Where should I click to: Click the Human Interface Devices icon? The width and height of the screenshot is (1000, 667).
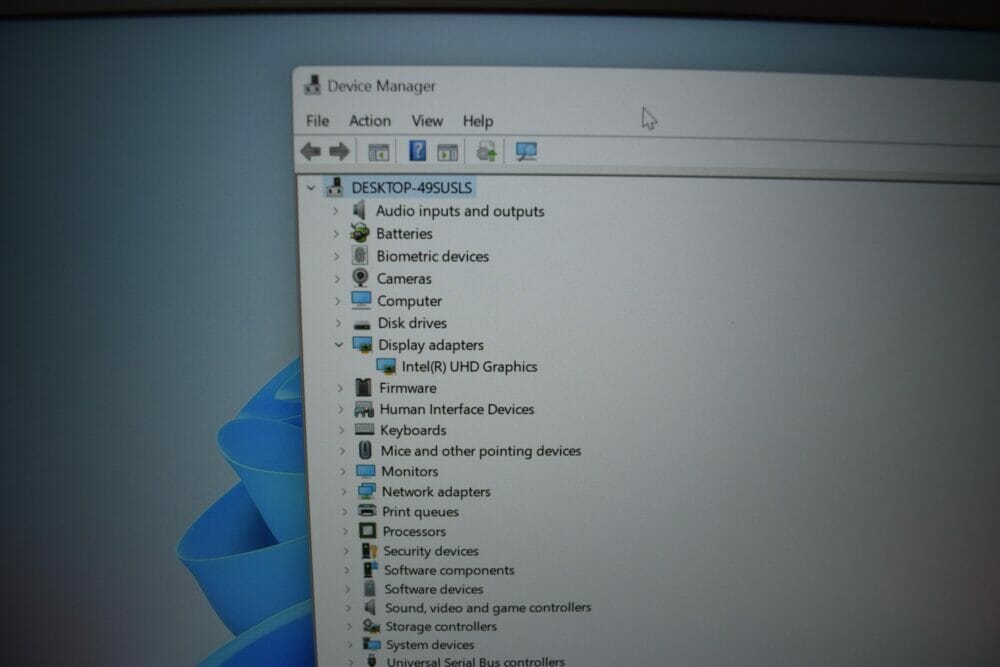364,409
